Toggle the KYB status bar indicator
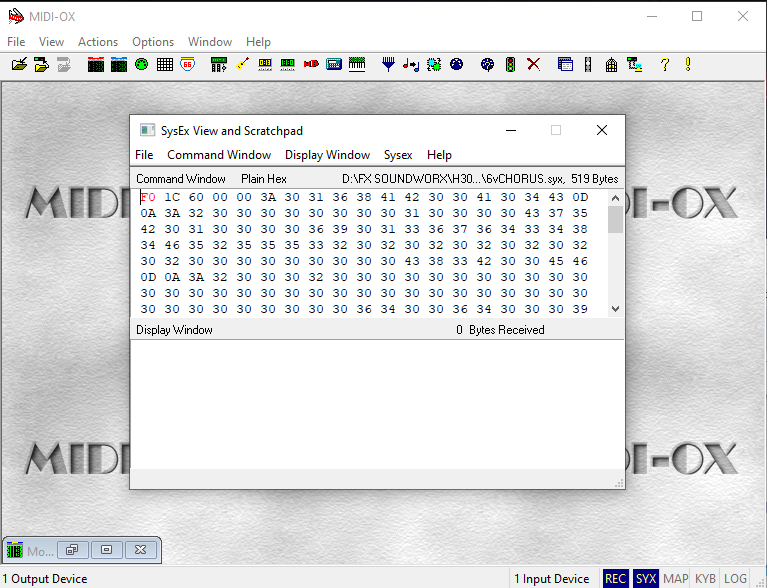 pyautogui.click(x=705, y=579)
